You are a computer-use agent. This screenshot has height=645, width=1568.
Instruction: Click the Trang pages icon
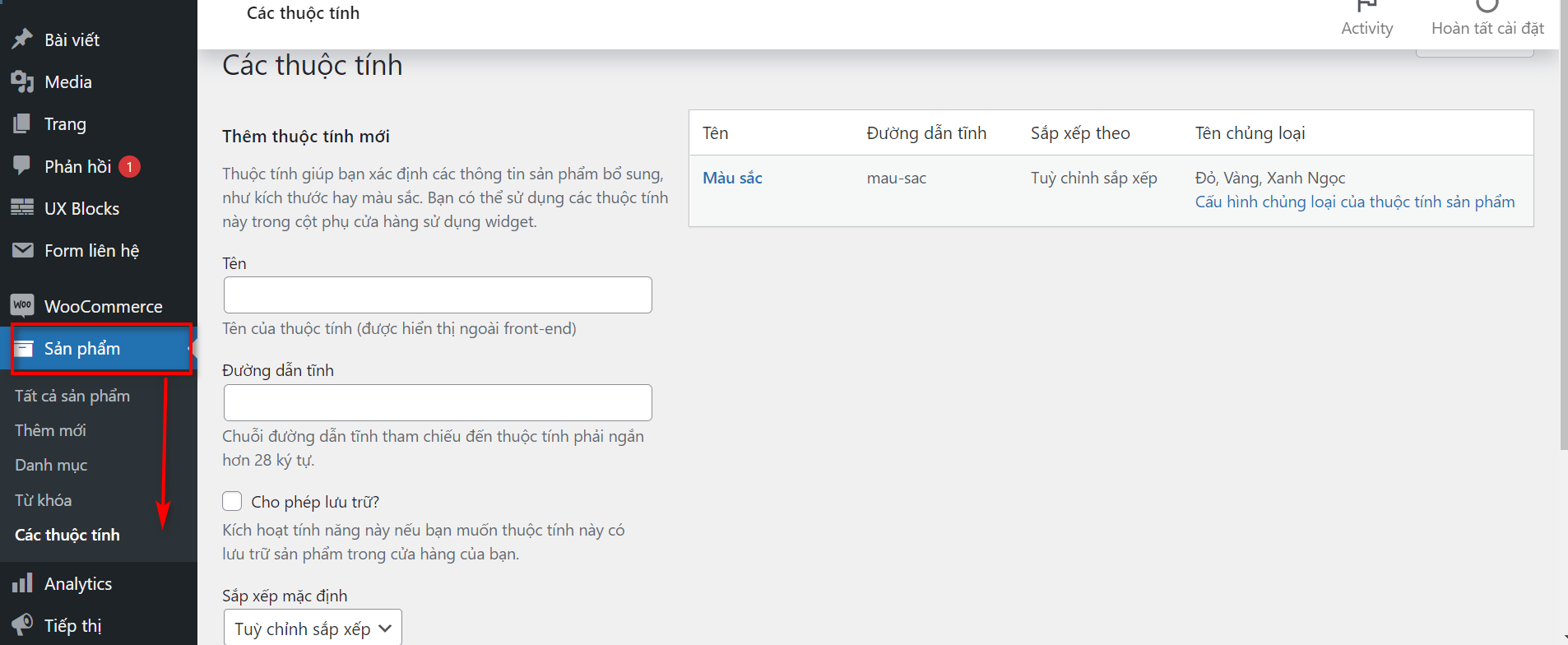coord(22,123)
